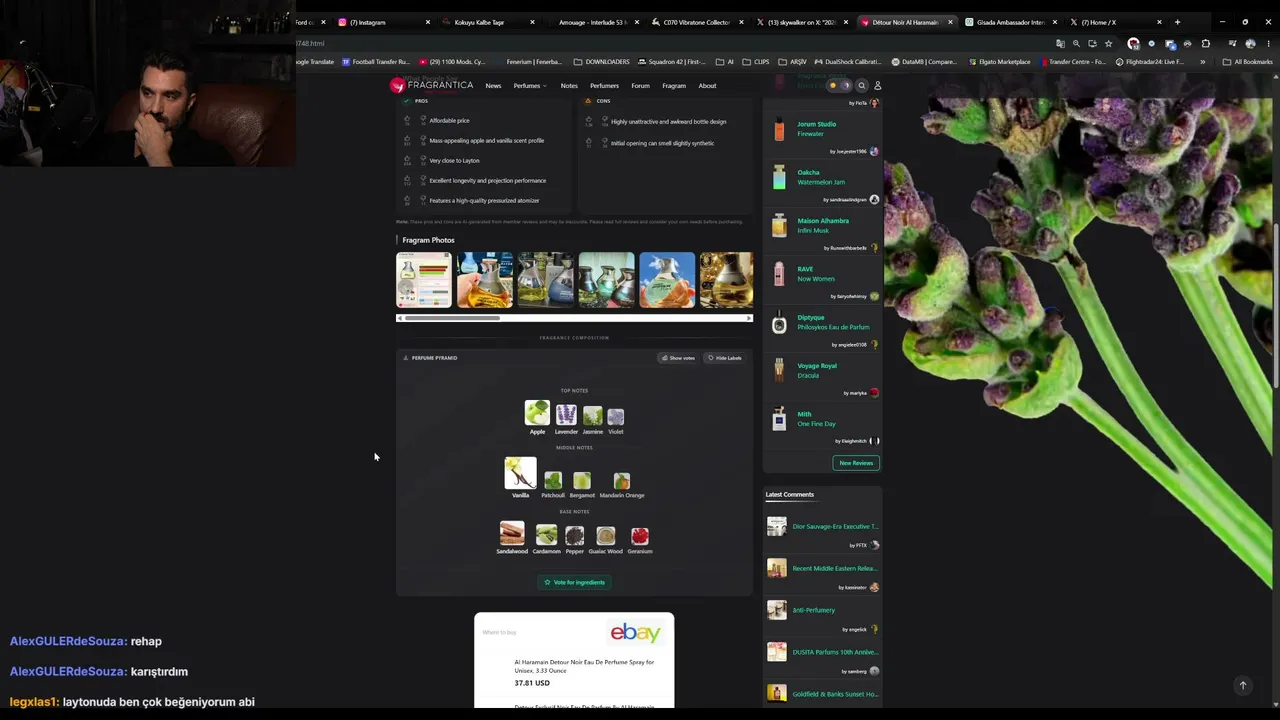Open a new browser tab

(1177, 22)
